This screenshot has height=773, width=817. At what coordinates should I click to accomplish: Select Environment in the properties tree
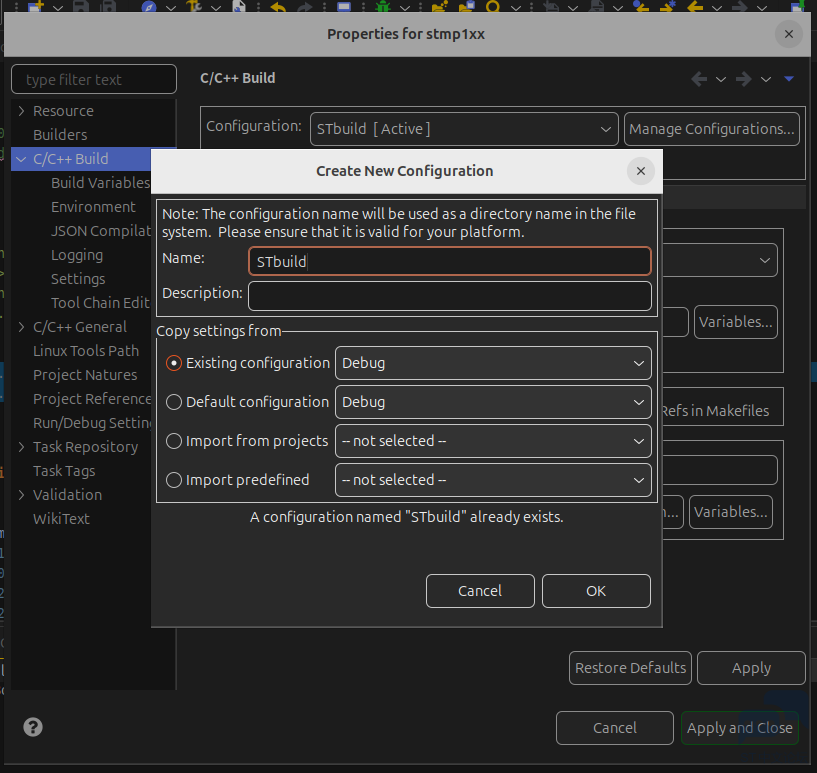pyautogui.click(x=93, y=207)
